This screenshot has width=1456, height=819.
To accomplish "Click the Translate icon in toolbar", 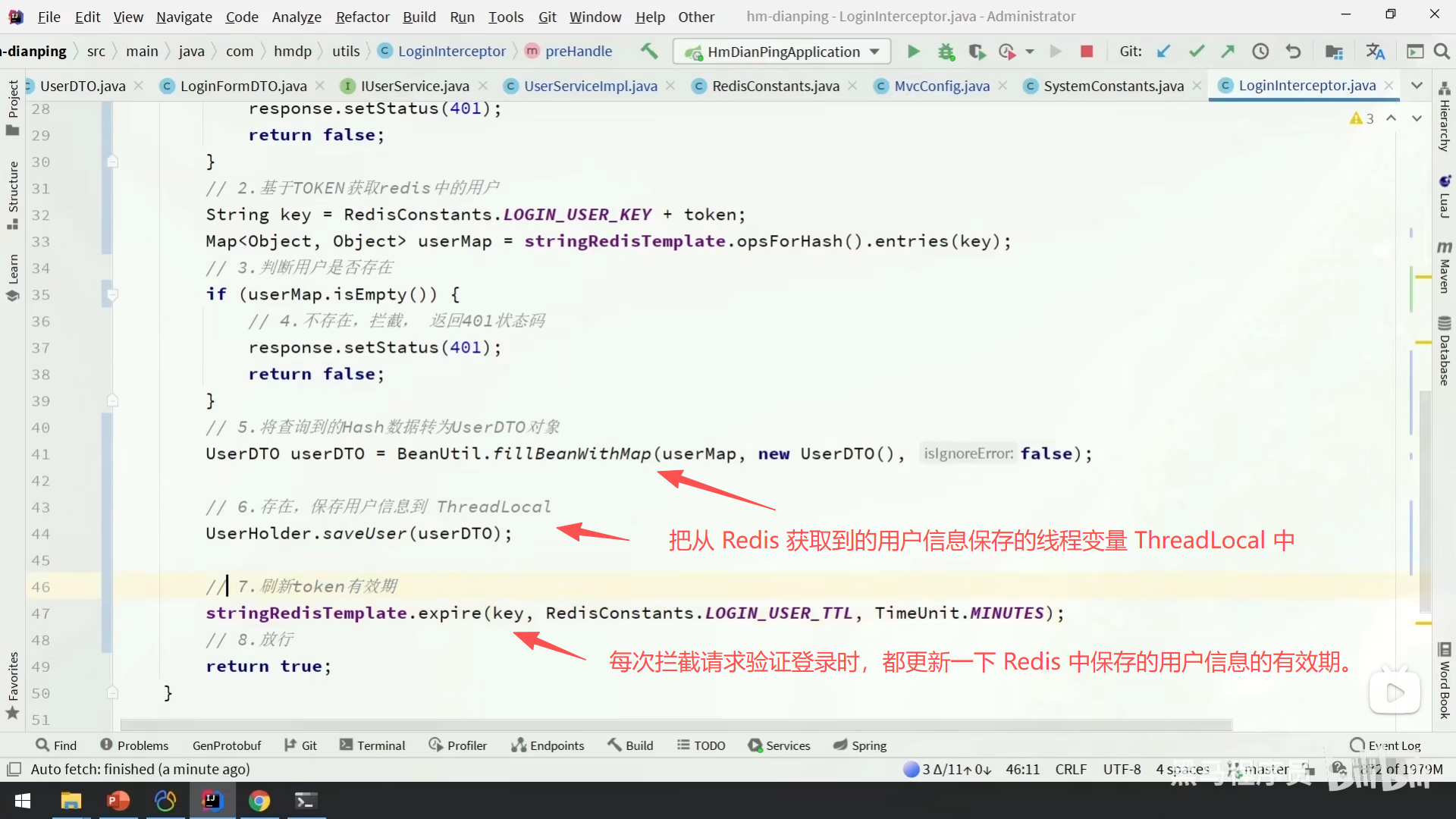I will click(x=1375, y=52).
